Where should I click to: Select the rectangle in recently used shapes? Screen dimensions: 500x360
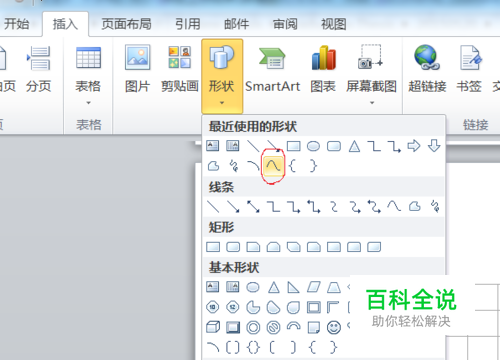[293, 146]
